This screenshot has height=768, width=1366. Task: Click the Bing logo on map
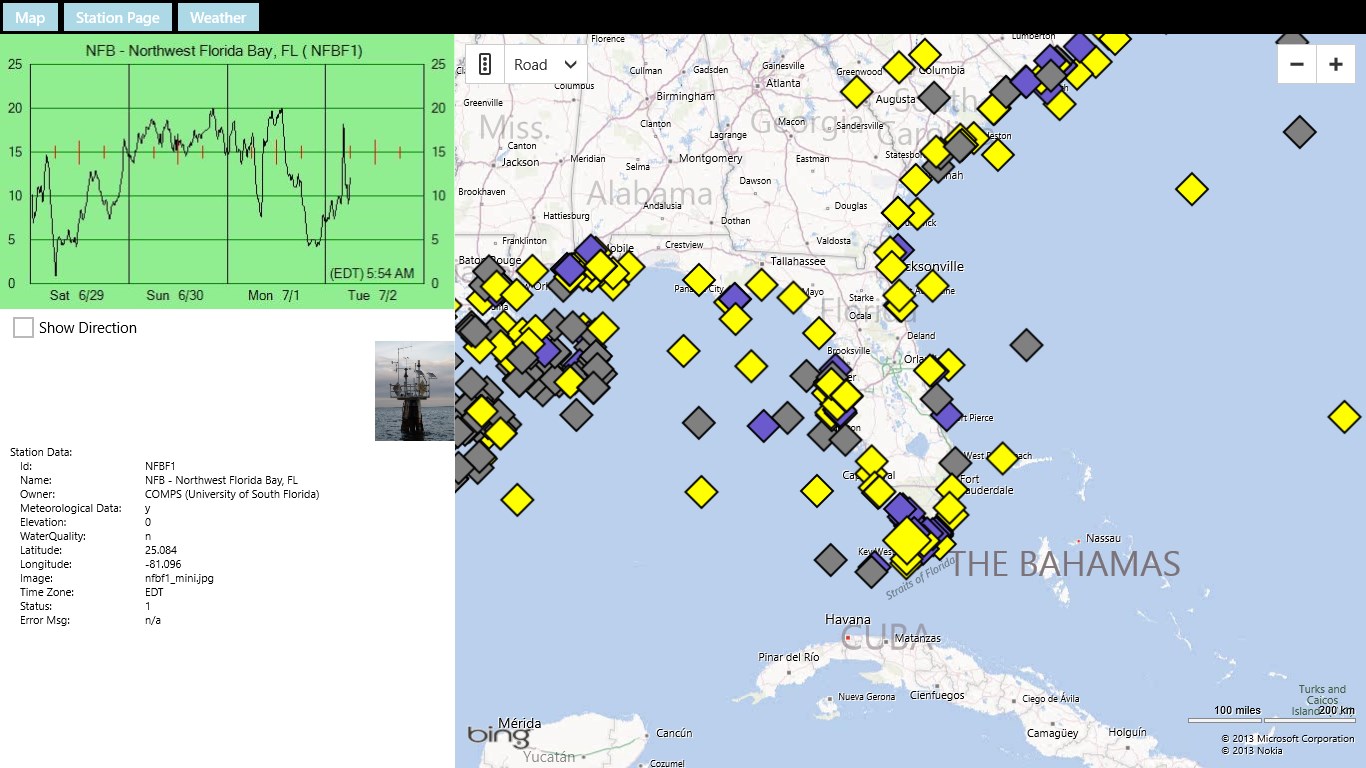pos(499,735)
